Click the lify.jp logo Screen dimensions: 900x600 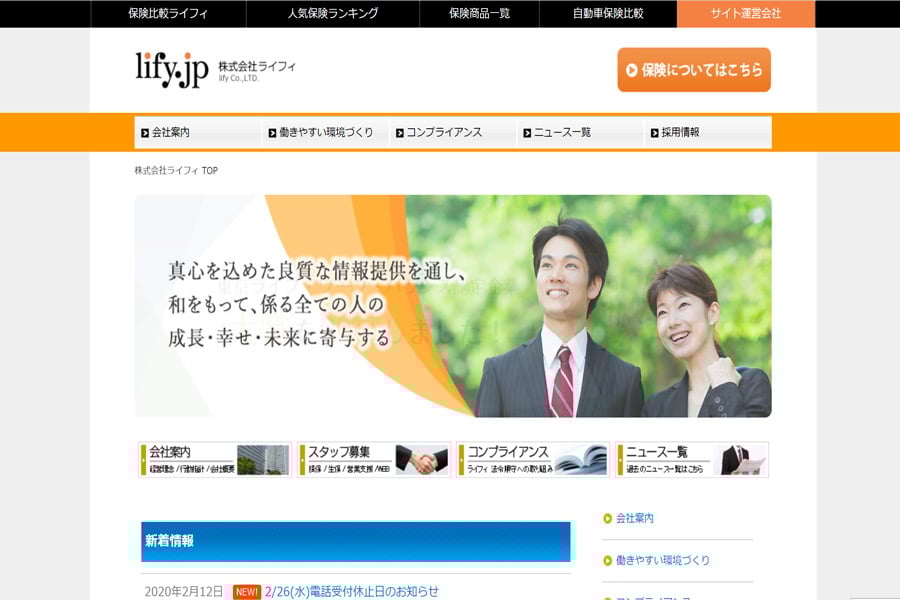point(172,69)
